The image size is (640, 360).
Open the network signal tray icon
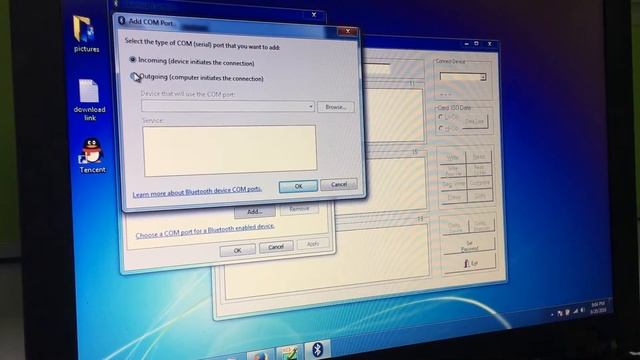[576, 311]
